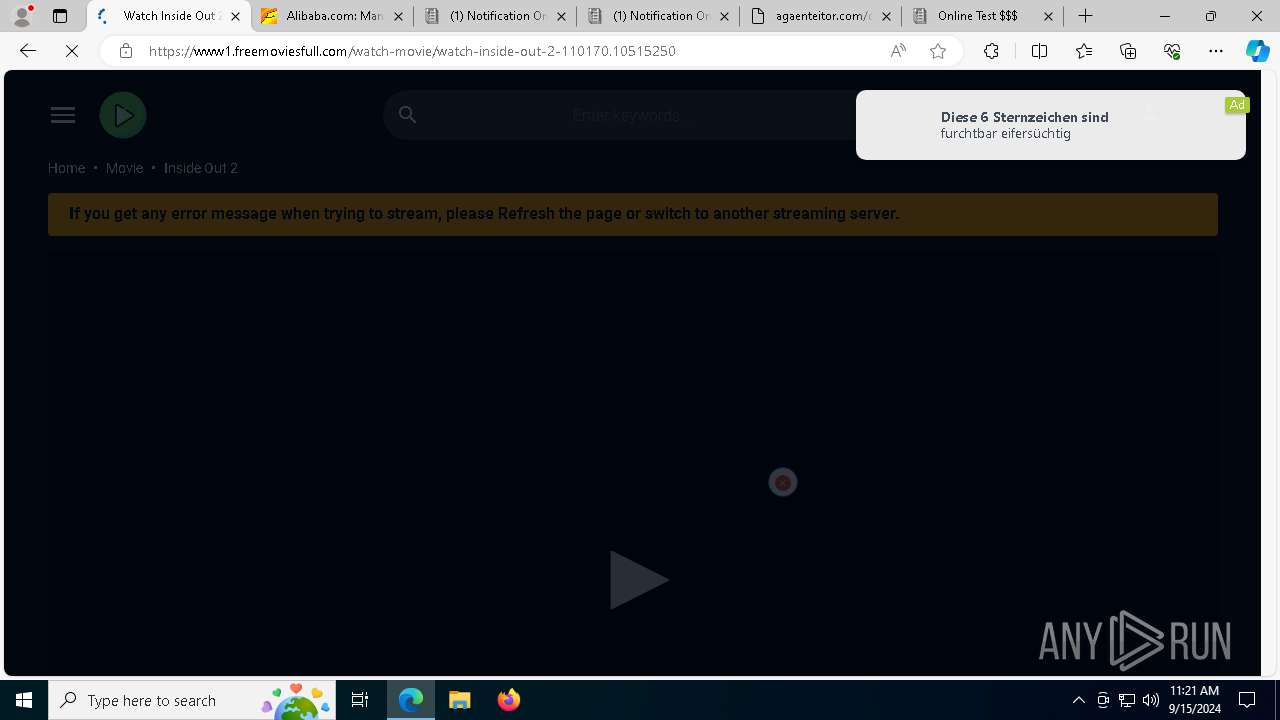Open Task View
1280x720 pixels.
pyautogui.click(x=360, y=700)
